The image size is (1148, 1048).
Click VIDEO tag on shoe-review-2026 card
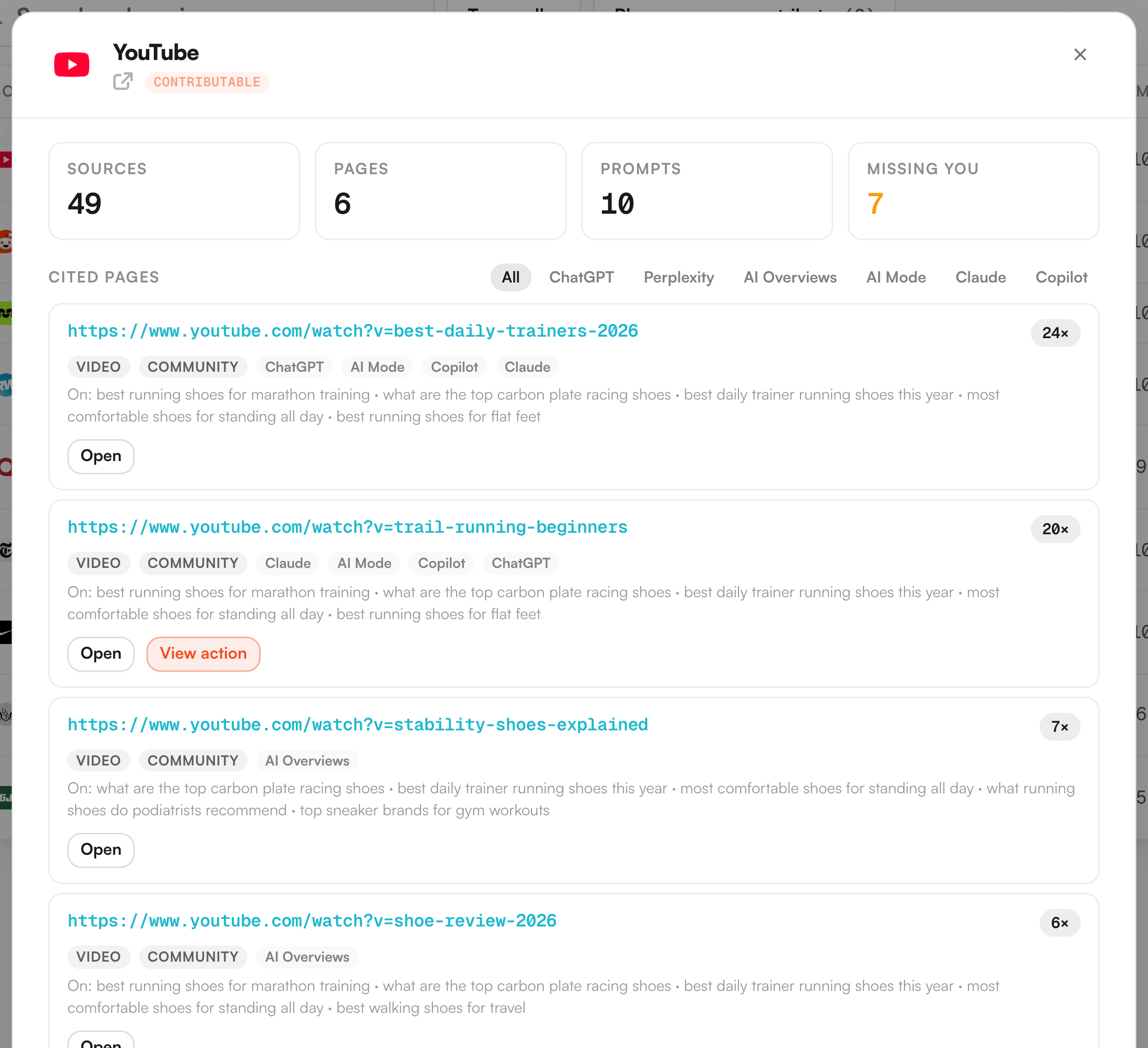(x=99, y=956)
